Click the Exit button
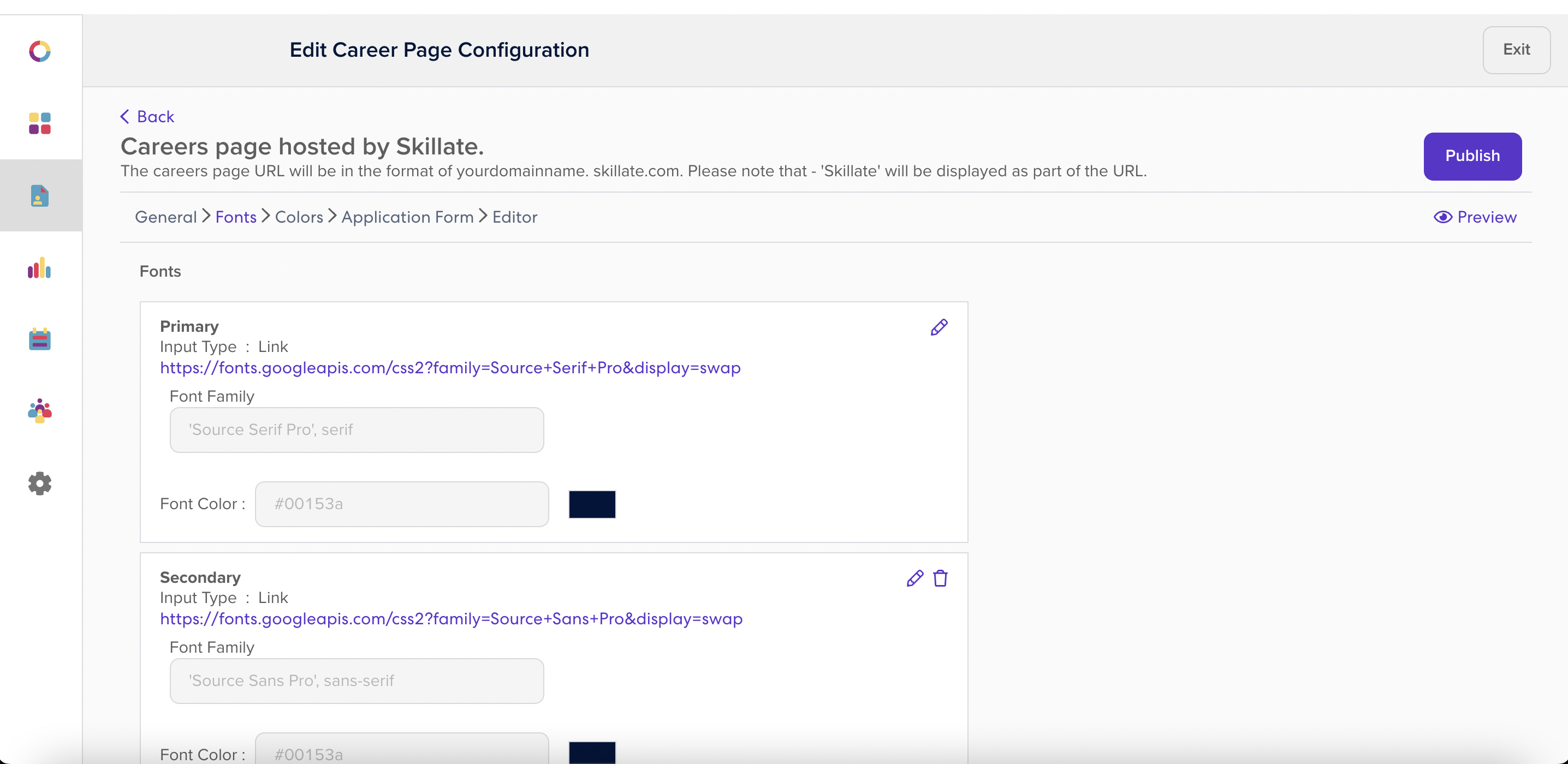Image resolution: width=1568 pixels, height=764 pixels. tap(1516, 50)
